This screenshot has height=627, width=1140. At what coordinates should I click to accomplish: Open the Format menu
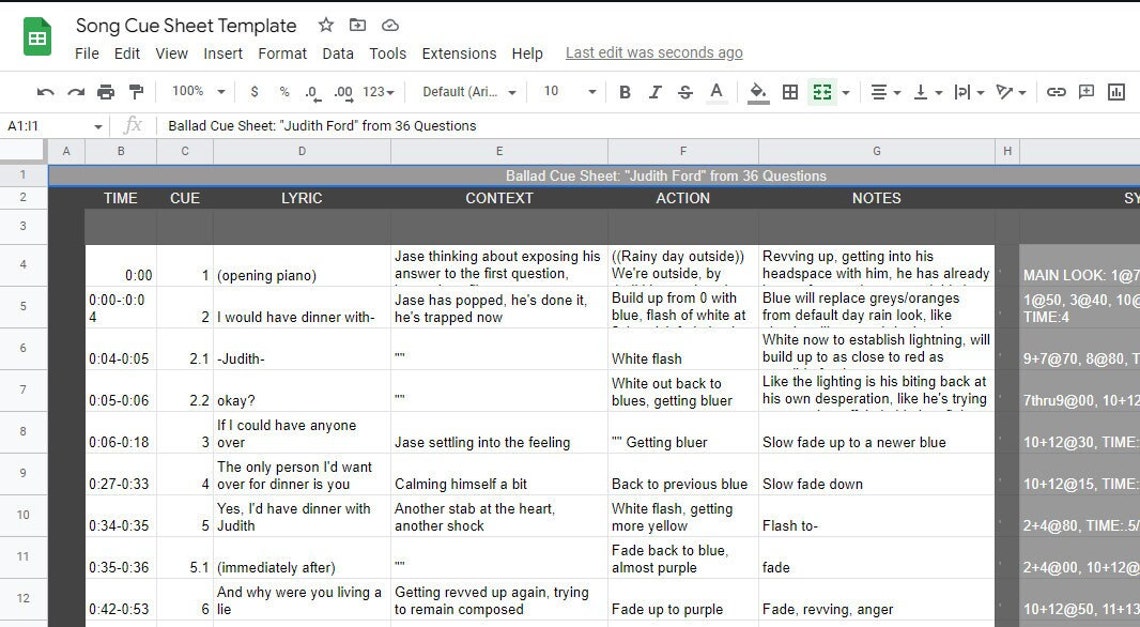click(x=282, y=53)
